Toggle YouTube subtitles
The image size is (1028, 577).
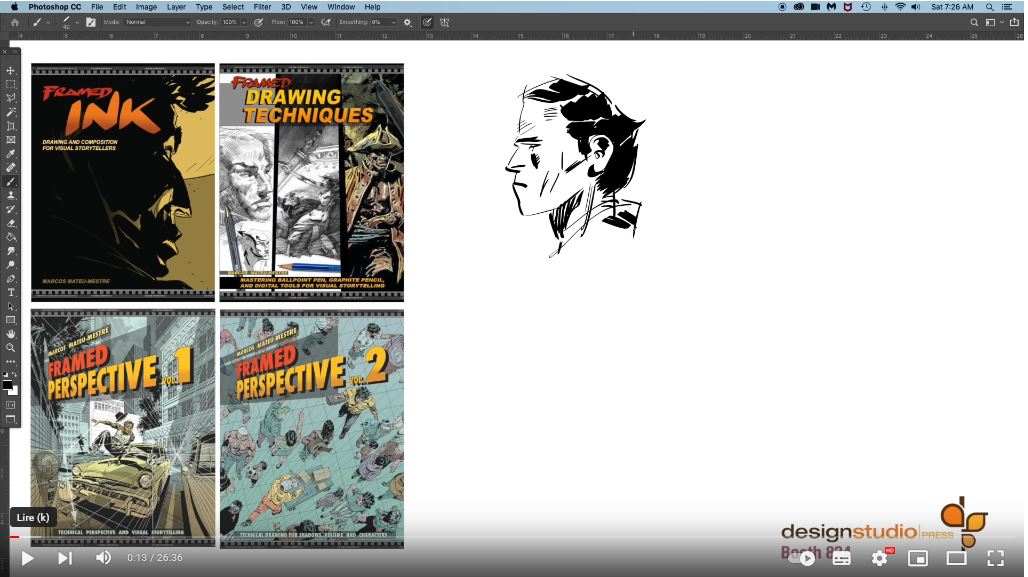pos(841,558)
